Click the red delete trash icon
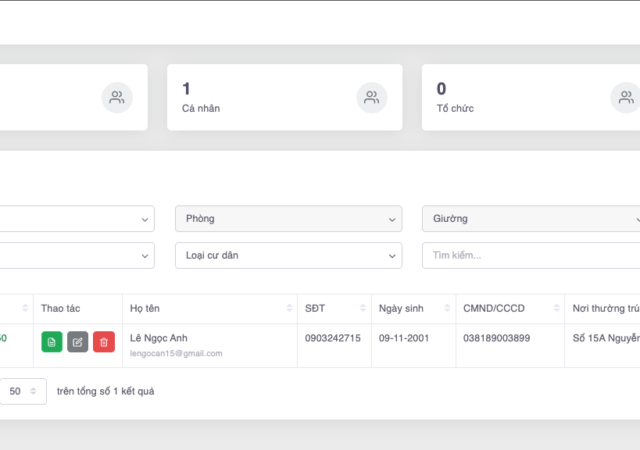The height and width of the screenshot is (450, 640). pyautogui.click(x=104, y=342)
